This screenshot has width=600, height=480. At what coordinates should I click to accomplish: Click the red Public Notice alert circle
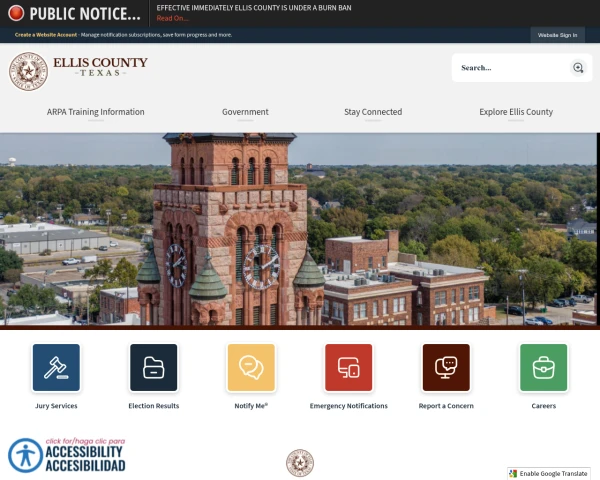tap(16, 13)
